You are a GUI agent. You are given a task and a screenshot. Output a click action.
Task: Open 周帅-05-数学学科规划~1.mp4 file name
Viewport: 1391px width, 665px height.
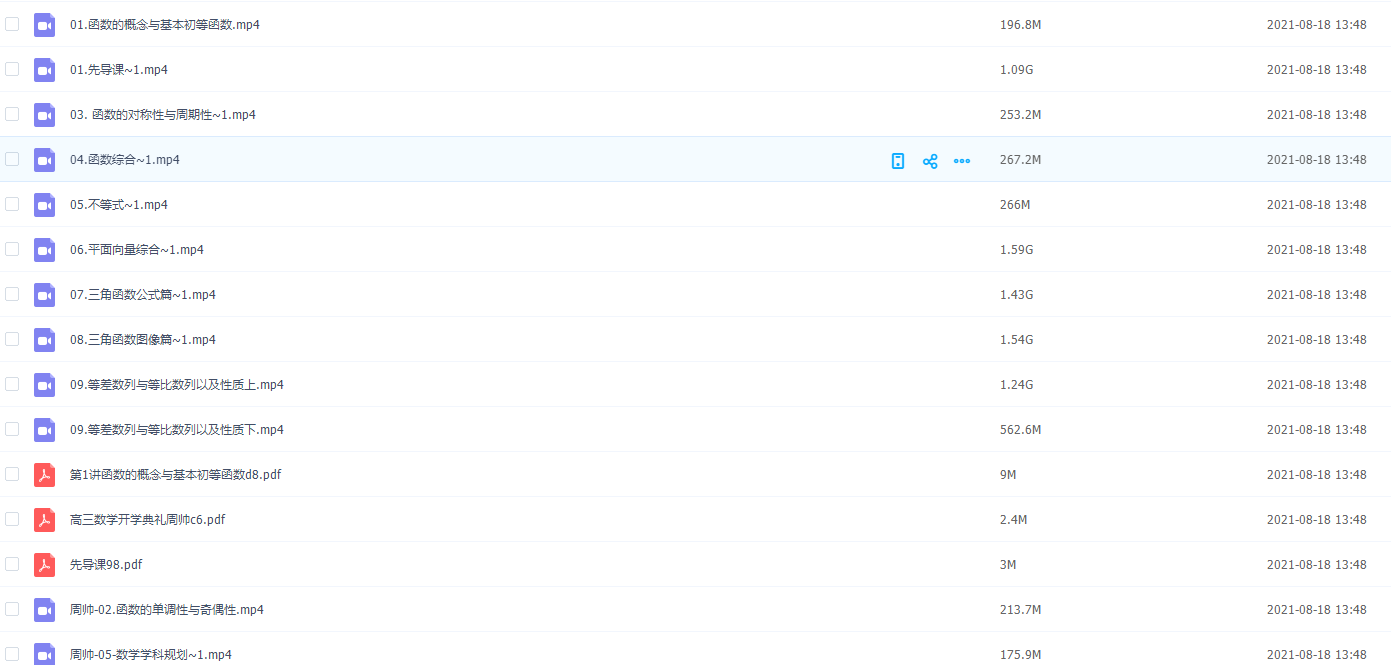pyautogui.click(x=150, y=655)
